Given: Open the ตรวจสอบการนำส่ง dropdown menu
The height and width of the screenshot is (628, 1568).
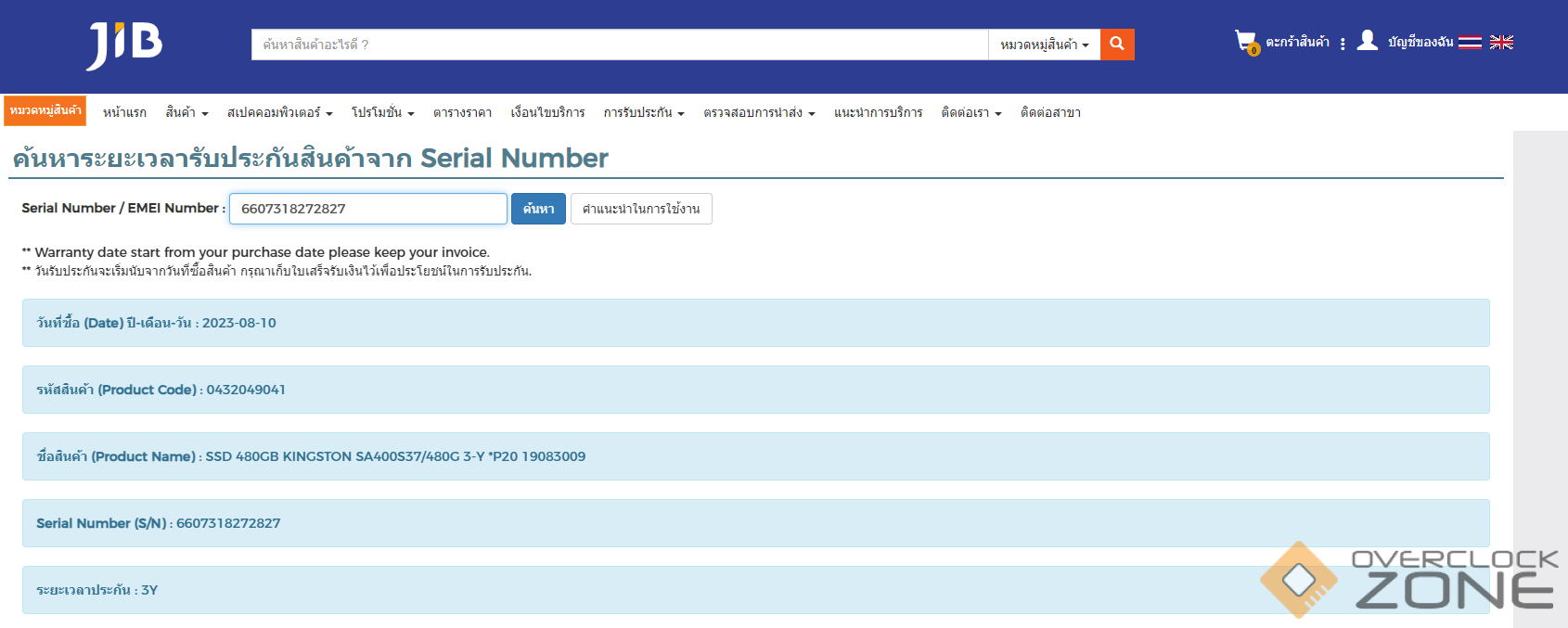Looking at the screenshot, I should pyautogui.click(x=759, y=112).
